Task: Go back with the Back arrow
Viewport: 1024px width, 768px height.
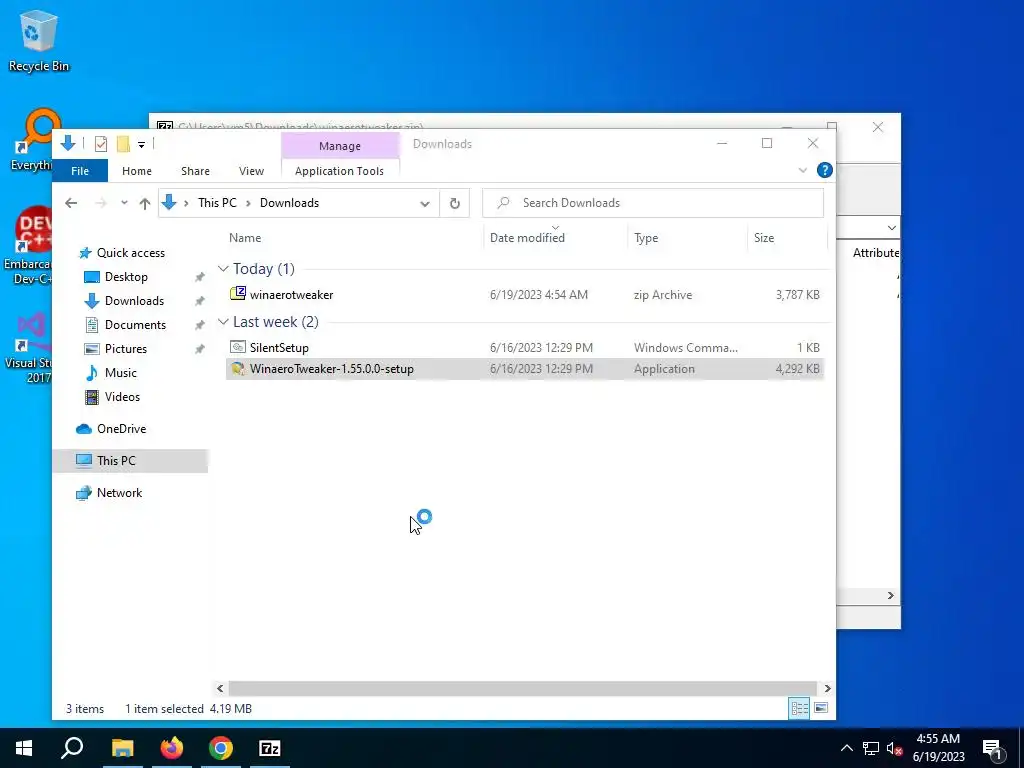Action: click(x=71, y=203)
